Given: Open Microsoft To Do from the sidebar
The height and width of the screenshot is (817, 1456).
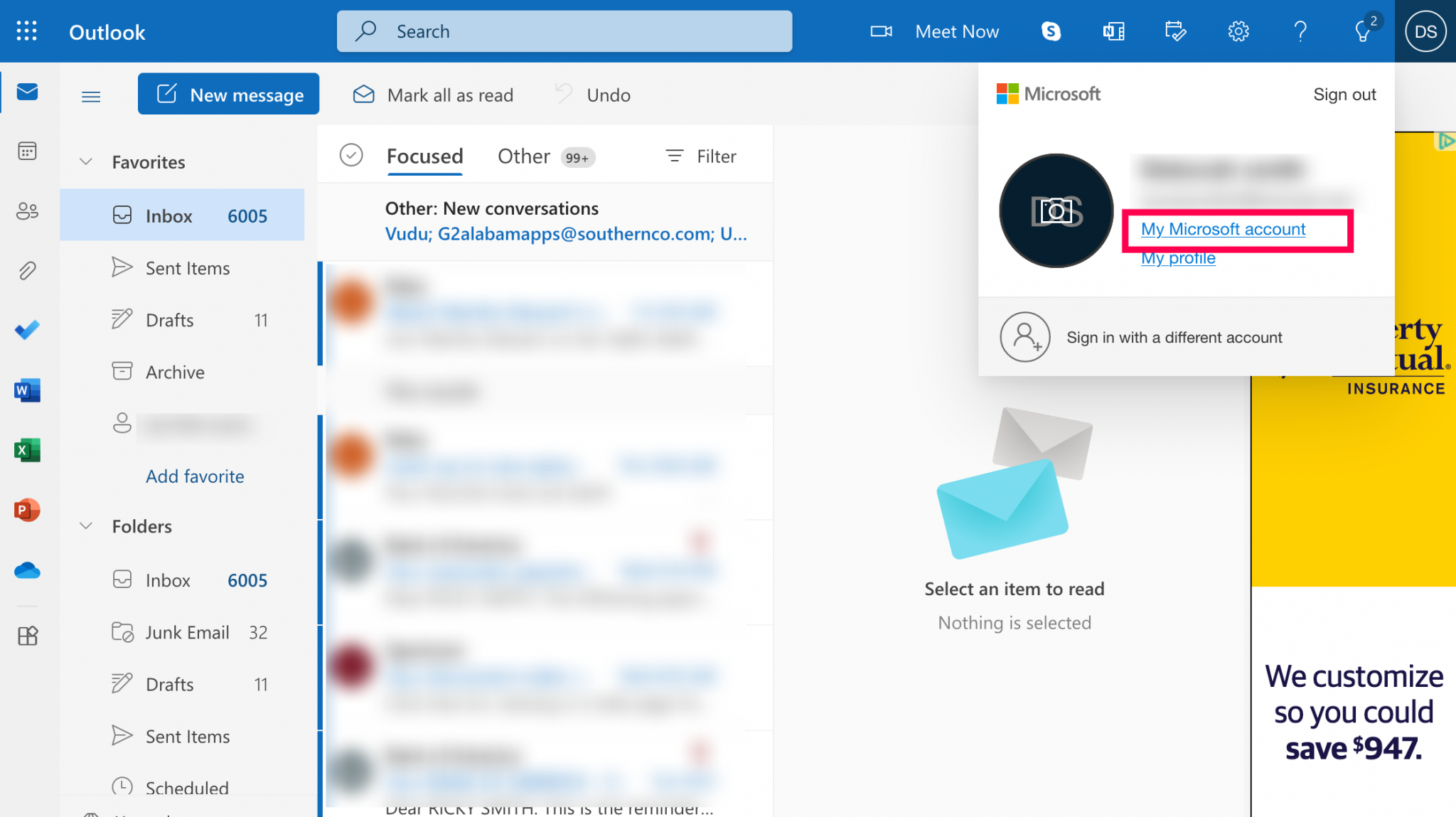Looking at the screenshot, I should click(x=26, y=330).
